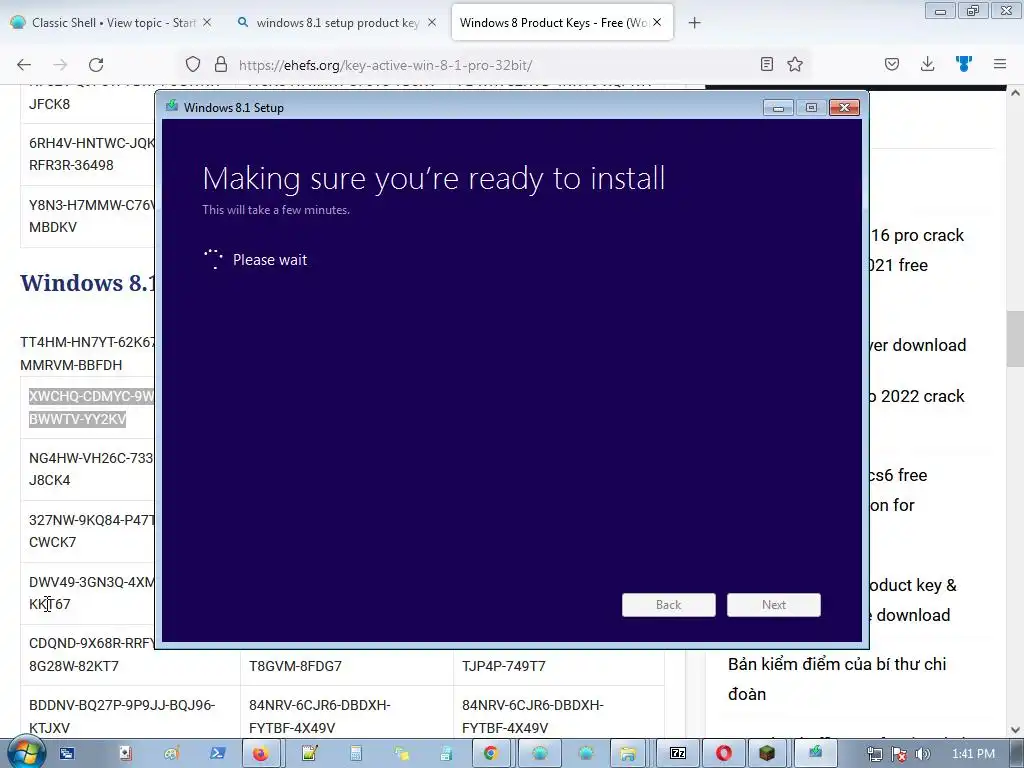Screen dimensions: 1024x768
Task: Open the 7-Zip taskbar icon
Action: (678, 753)
